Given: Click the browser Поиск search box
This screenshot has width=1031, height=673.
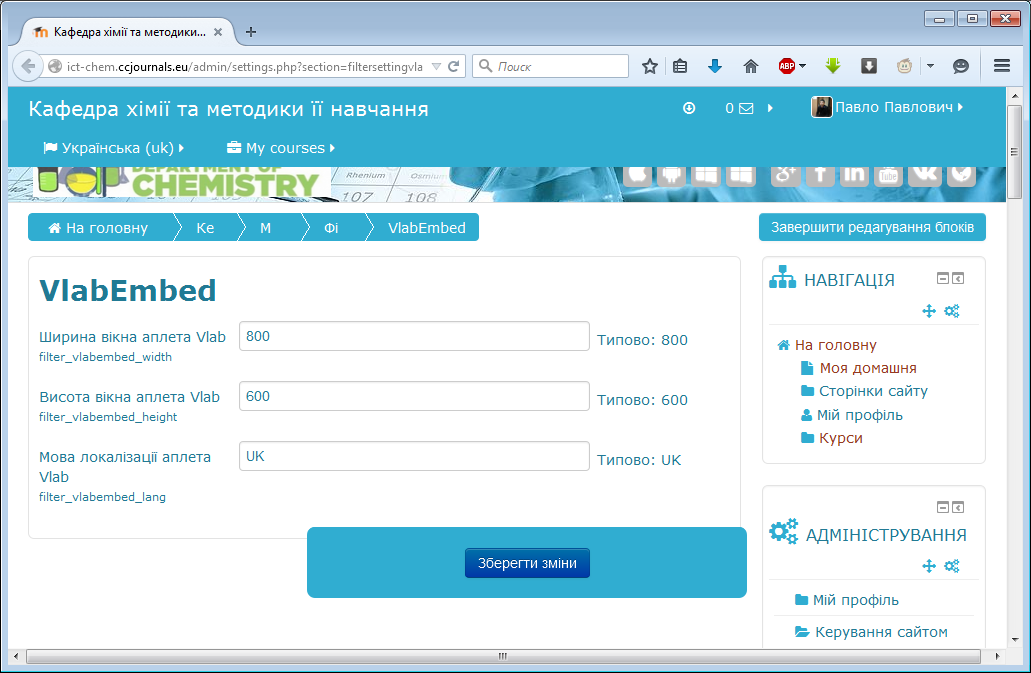Looking at the screenshot, I should pyautogui.click(x=550, y=66).
